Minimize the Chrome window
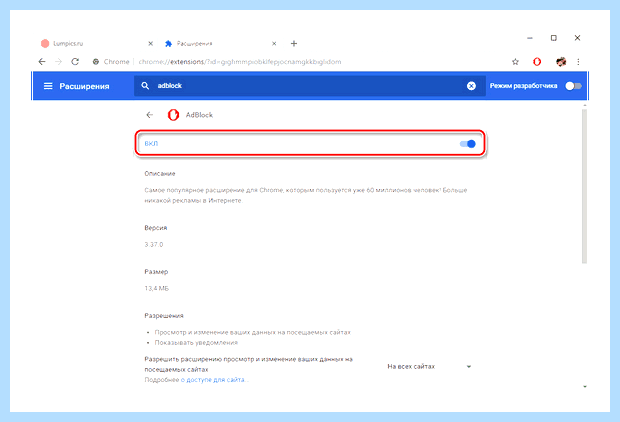The width and height of the screenshot is (620, 422). (530, 38)
